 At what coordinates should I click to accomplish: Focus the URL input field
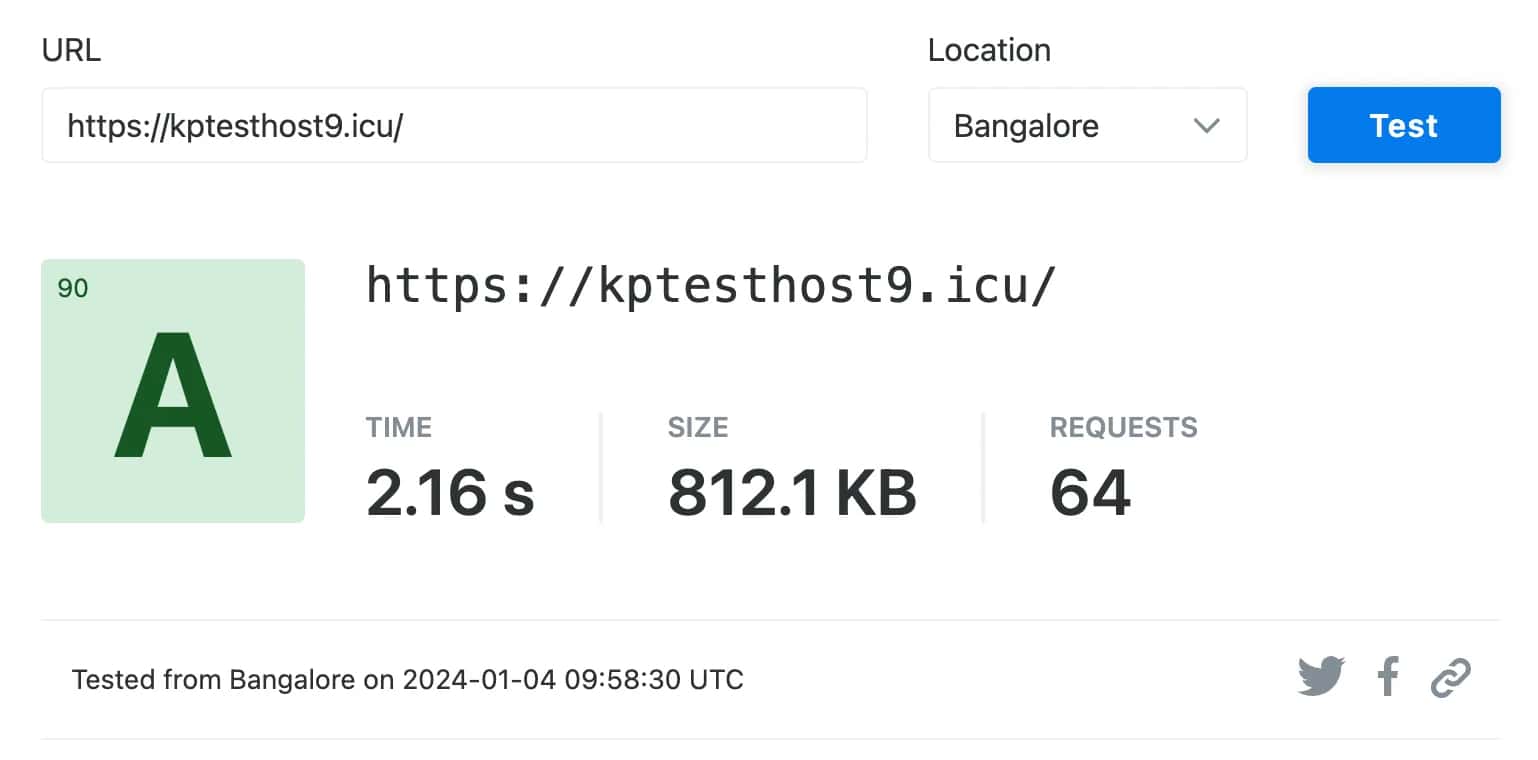[453, 126]
